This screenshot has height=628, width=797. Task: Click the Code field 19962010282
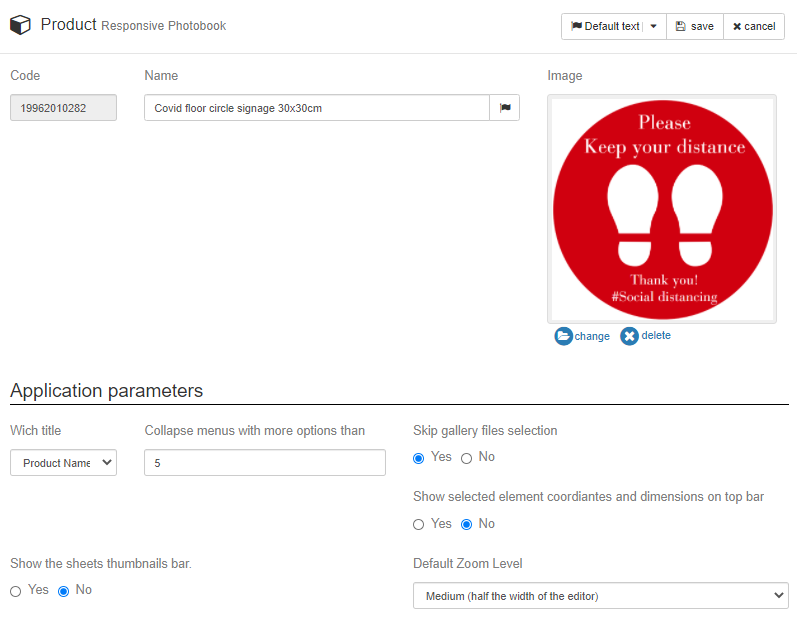click(x=64, y=108)
